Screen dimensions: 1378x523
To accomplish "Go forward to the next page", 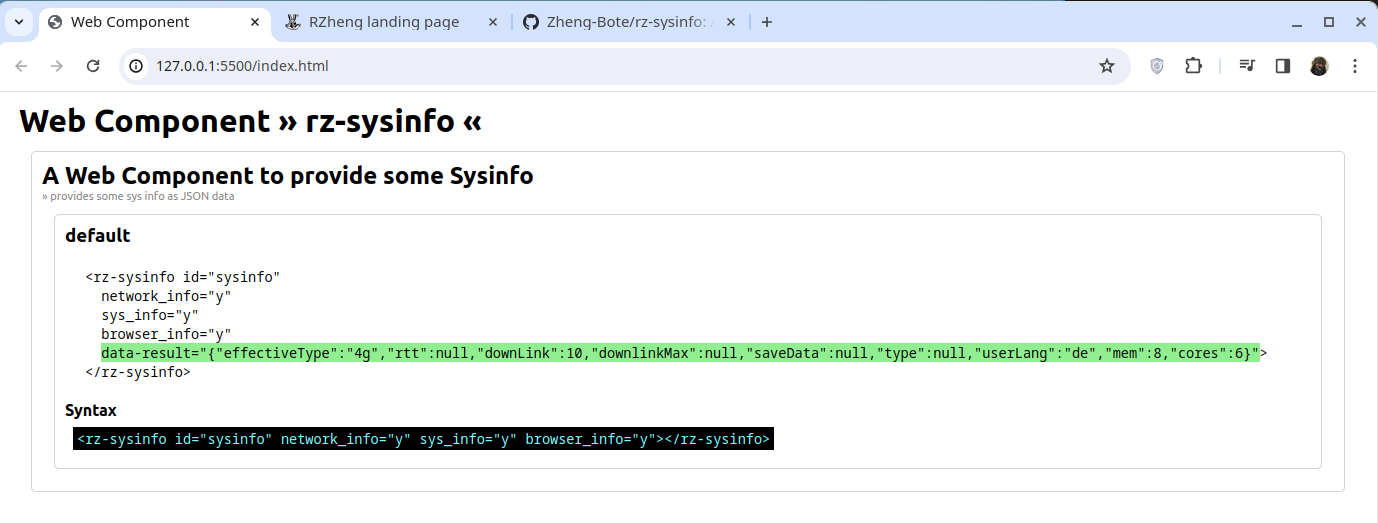I will click(57, 66).
